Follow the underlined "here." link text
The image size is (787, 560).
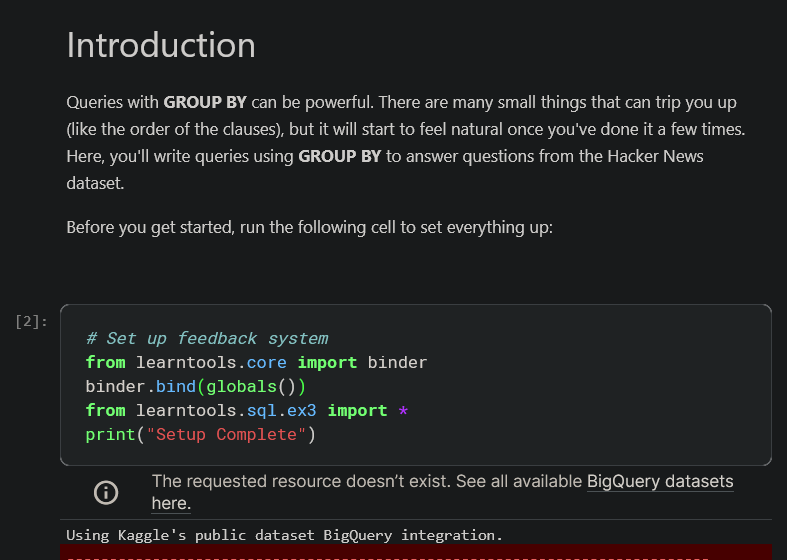pyautogui.click(x=171, y=503)
